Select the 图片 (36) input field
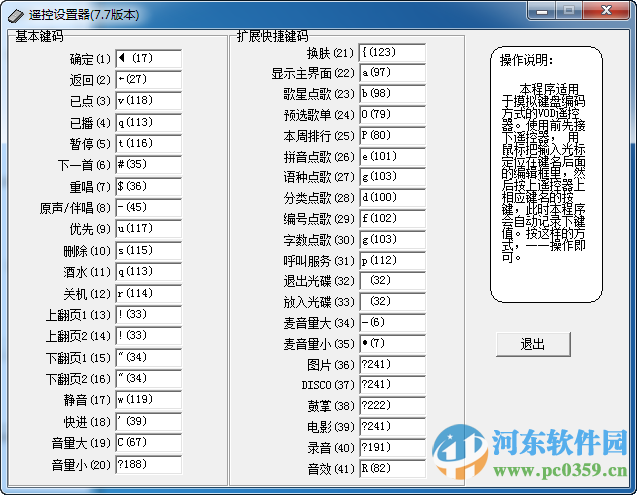The width and height of the screenshot is (637, 495). click(x=392, y=365)
